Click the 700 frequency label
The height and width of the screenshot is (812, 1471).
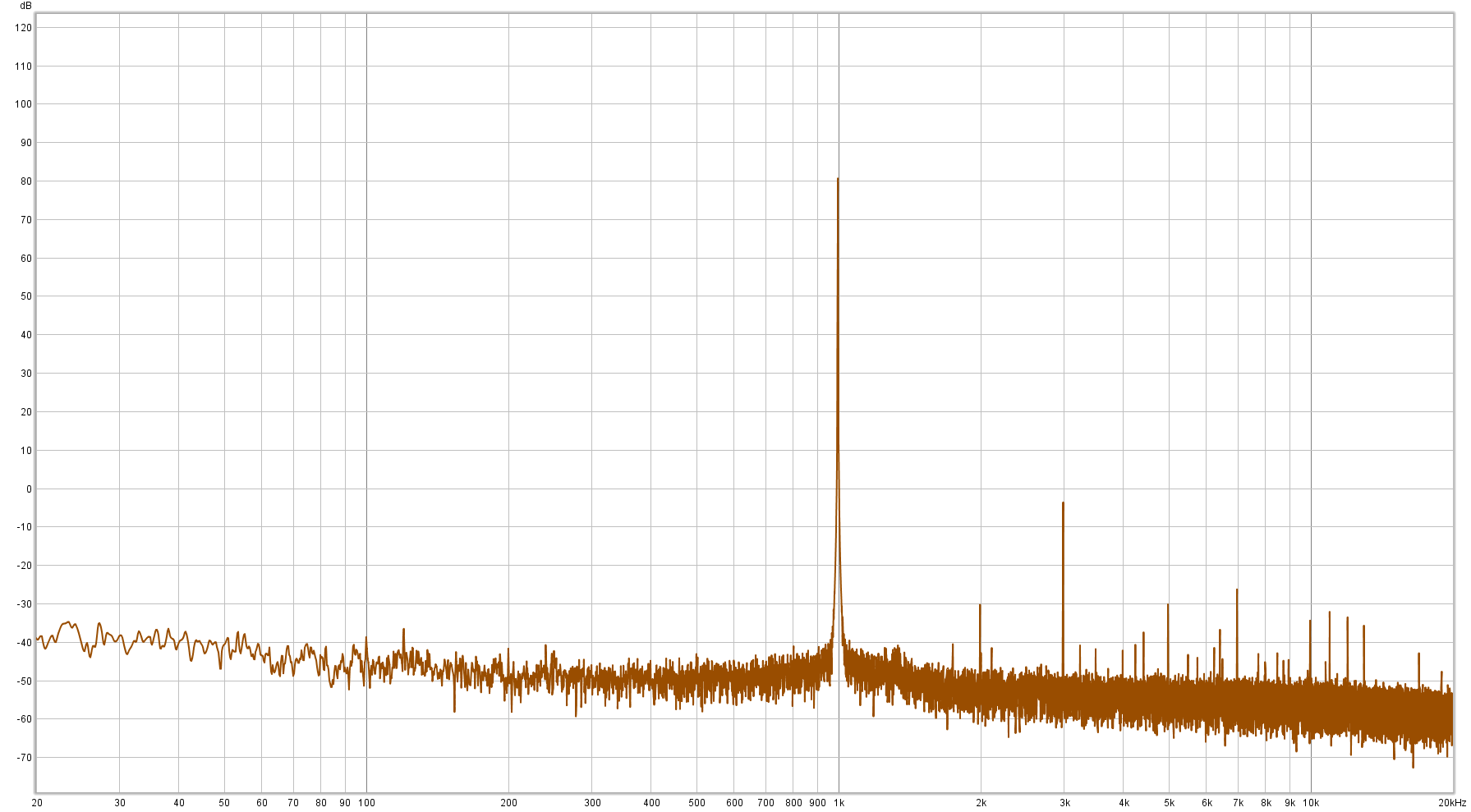765,803
